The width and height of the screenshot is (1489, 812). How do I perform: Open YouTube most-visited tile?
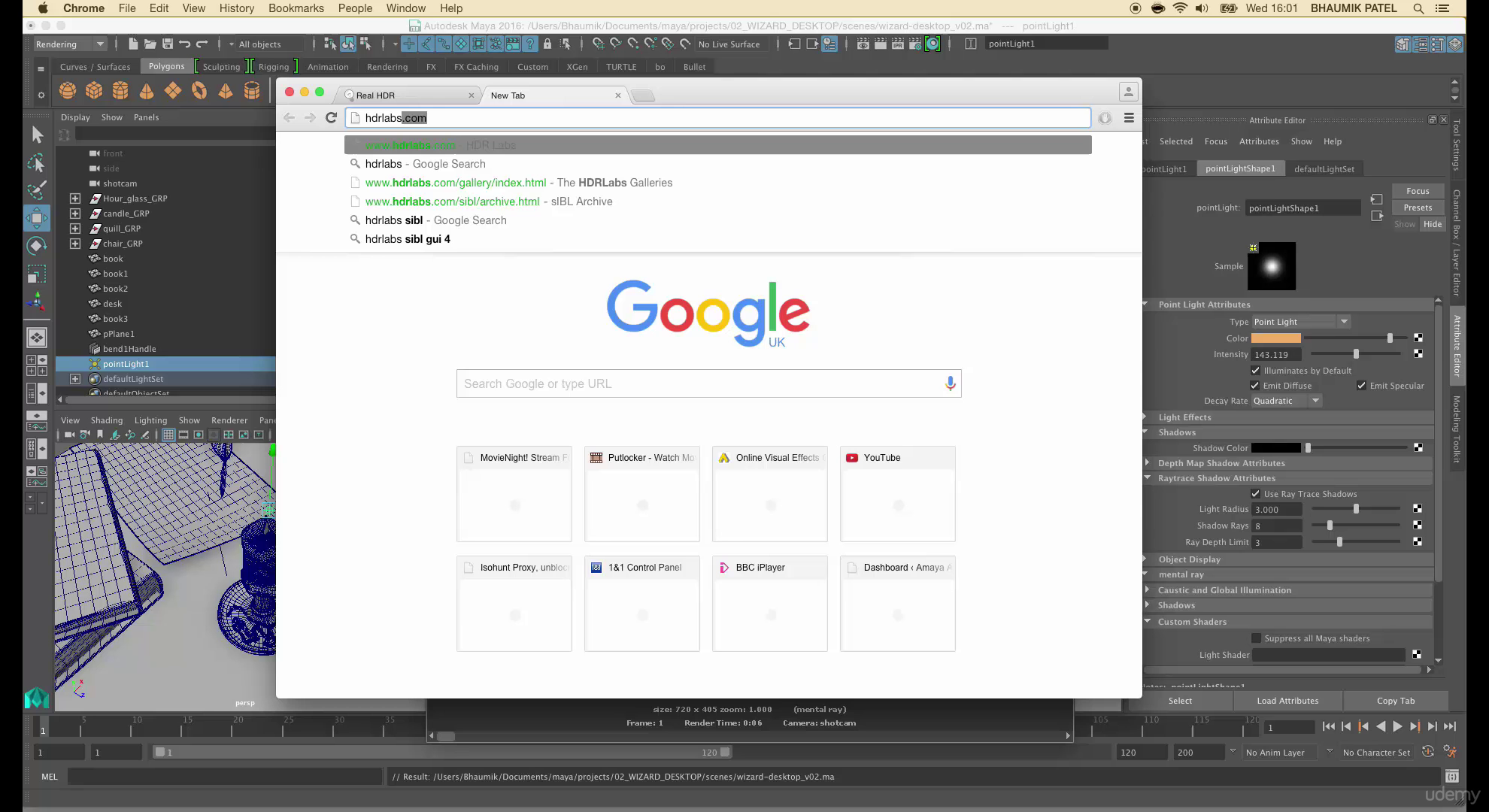pos(897,494)
